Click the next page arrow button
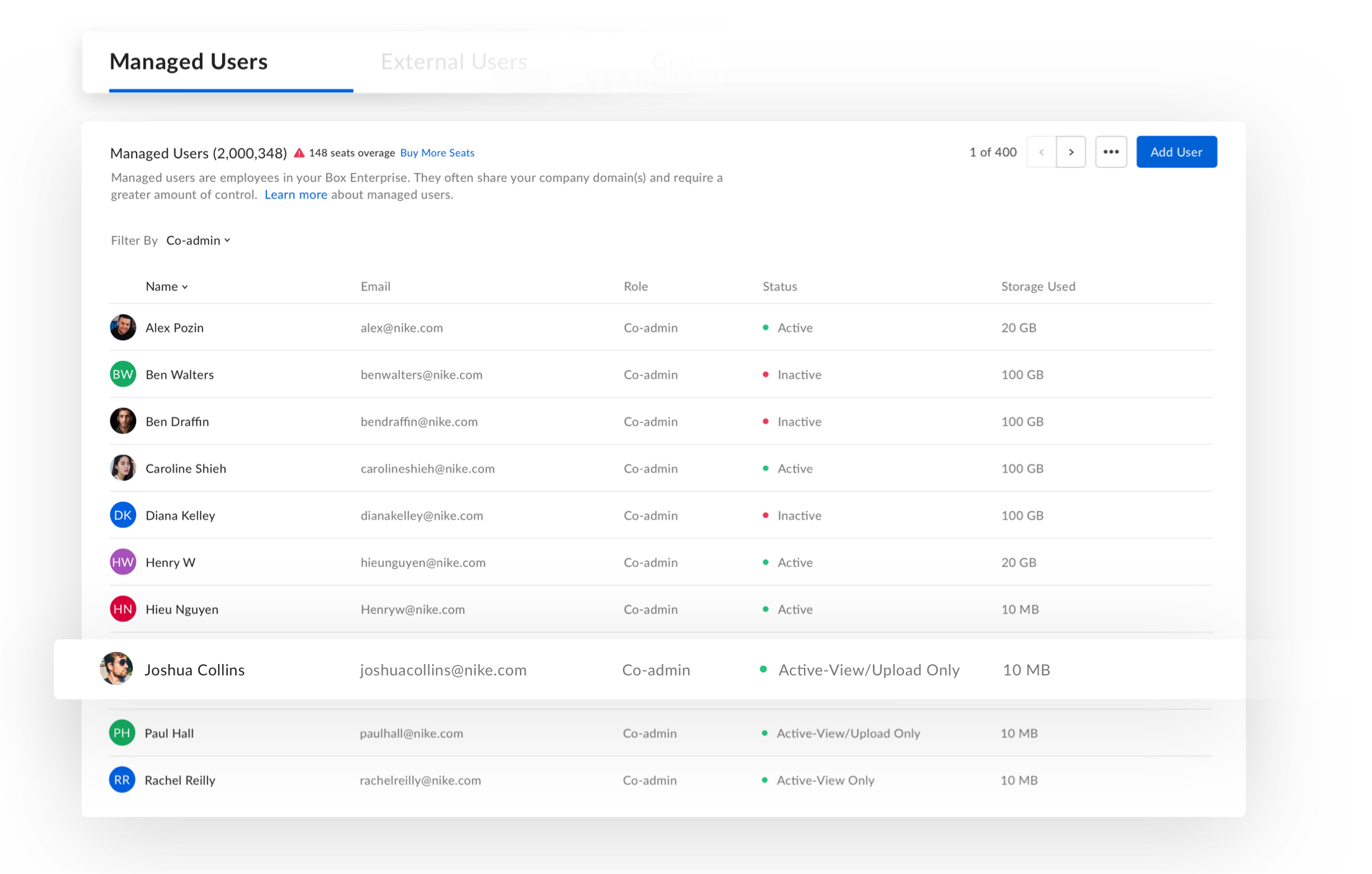This screenshot has height=874, width=1372. [x=1070, y=152]
